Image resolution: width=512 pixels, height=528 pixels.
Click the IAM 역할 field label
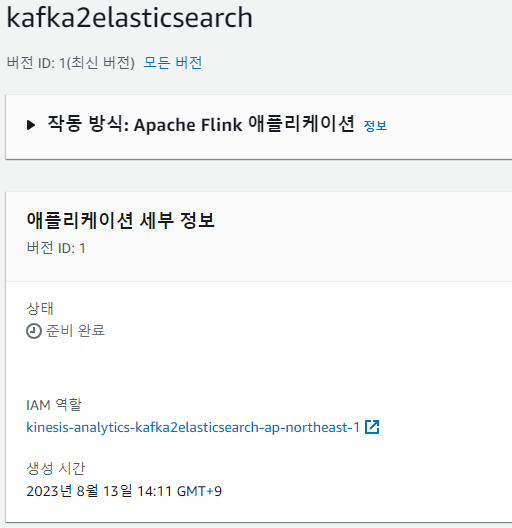(54, 404)
